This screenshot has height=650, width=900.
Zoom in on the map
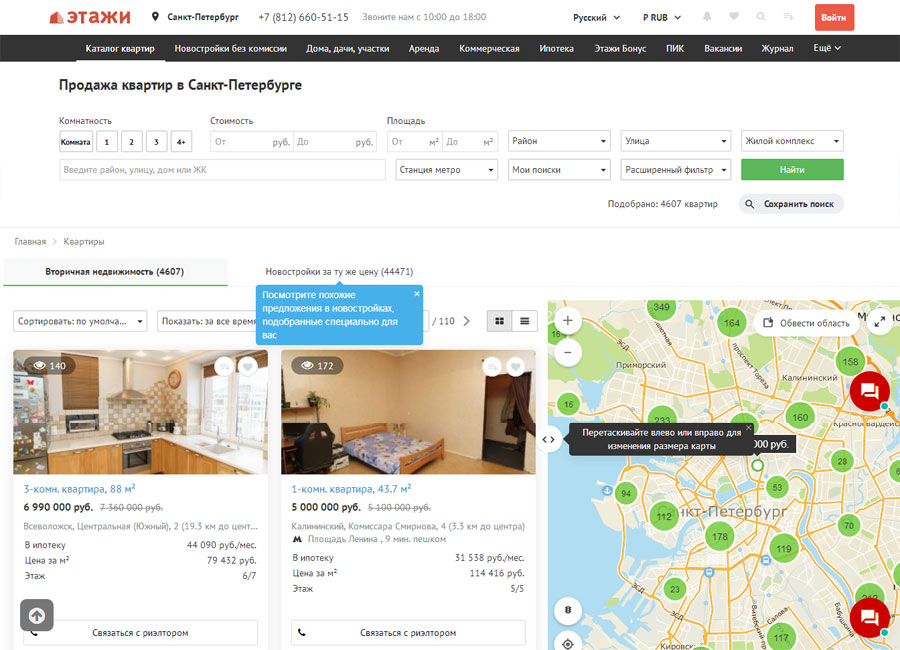pyautogui.click(x=568, y=320)
